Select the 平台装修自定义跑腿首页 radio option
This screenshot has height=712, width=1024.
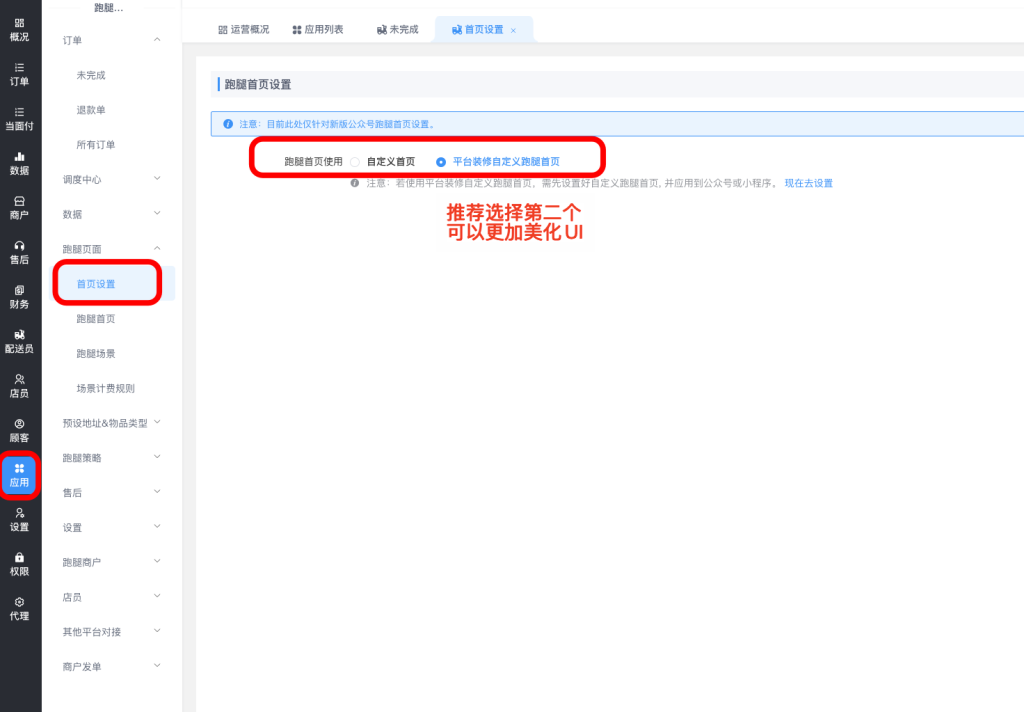[441, 161]
